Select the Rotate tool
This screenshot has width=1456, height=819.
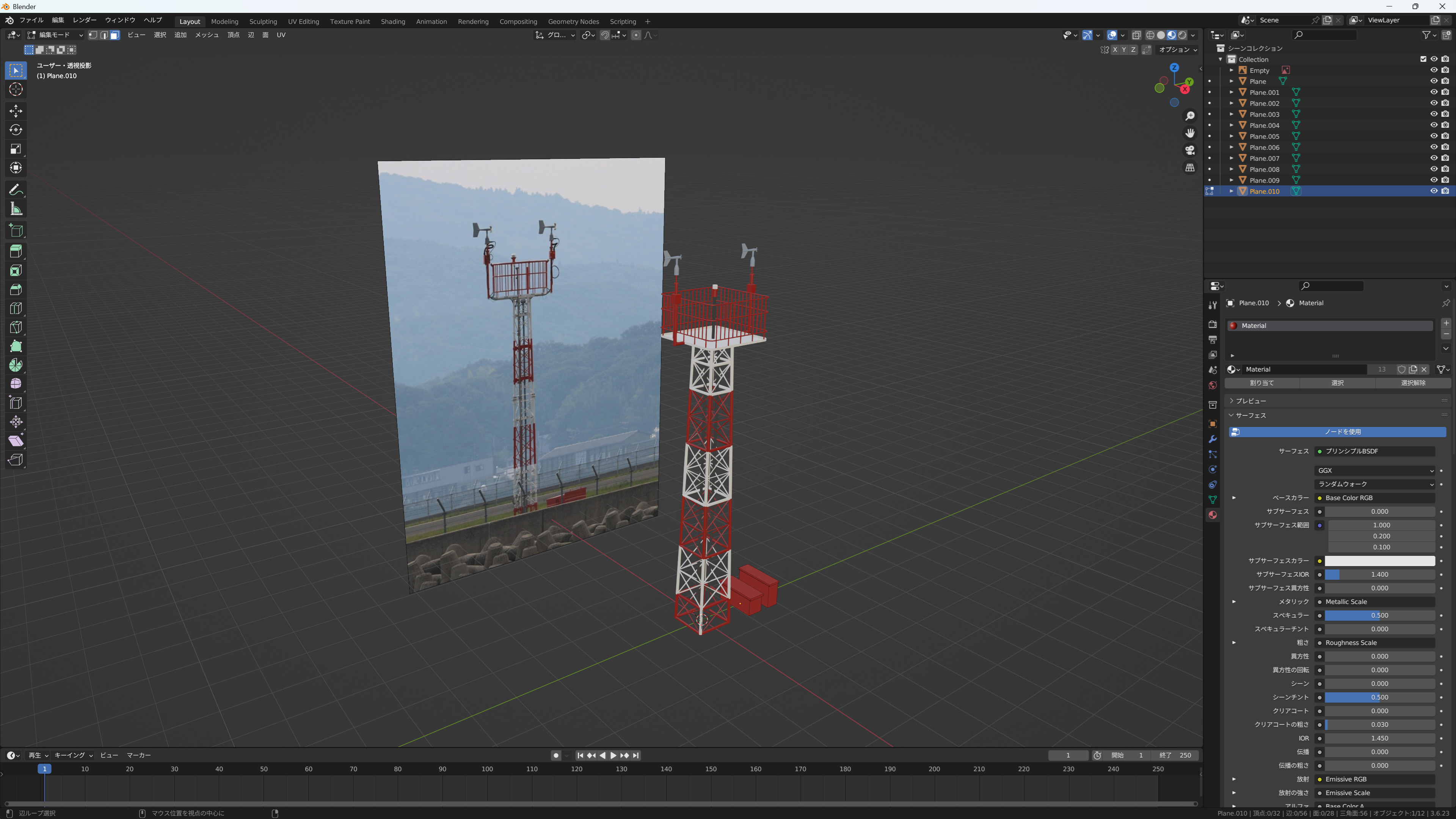click(16, 130)
